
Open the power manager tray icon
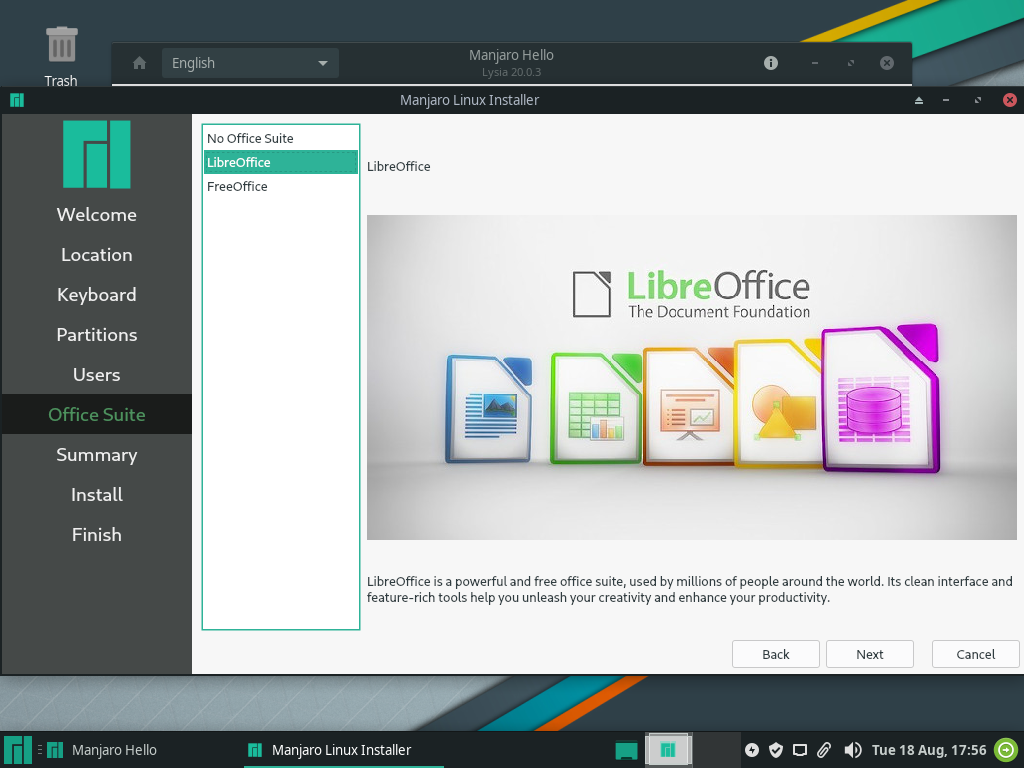click(x=752, y=750)
